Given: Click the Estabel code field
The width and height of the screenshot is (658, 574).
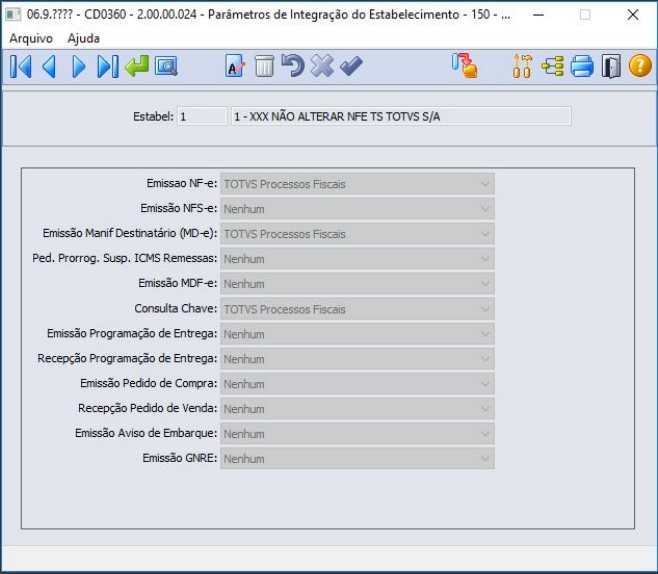Looking at the screenshot, I should pos(202,116).
